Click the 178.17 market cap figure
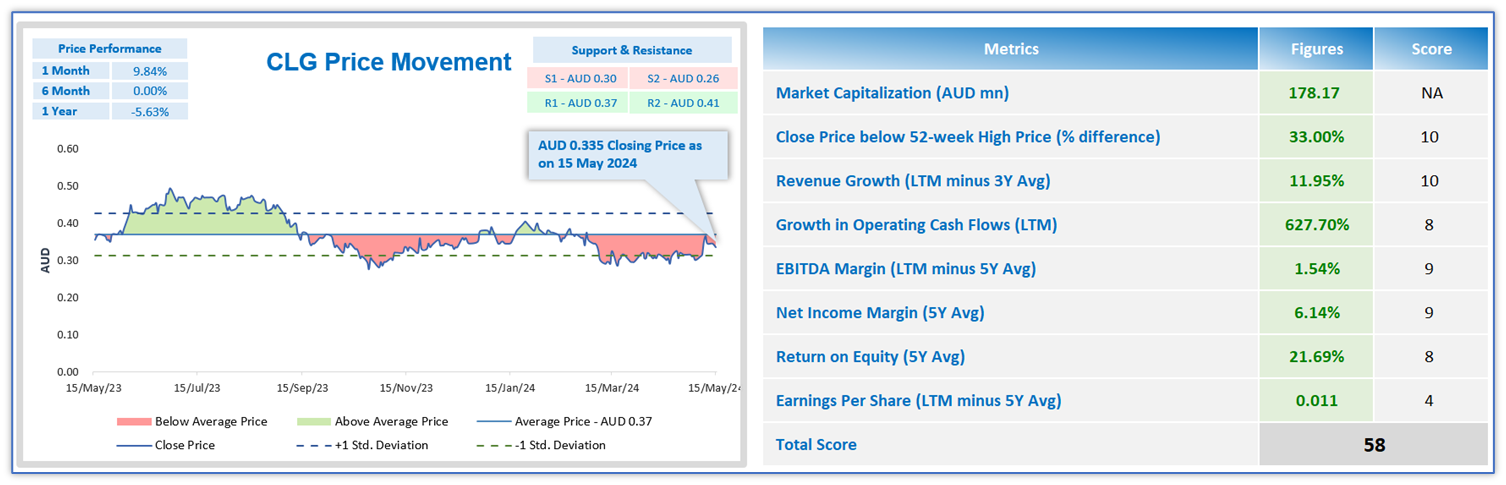The image size is (1506, 485). coord(1315,93)
